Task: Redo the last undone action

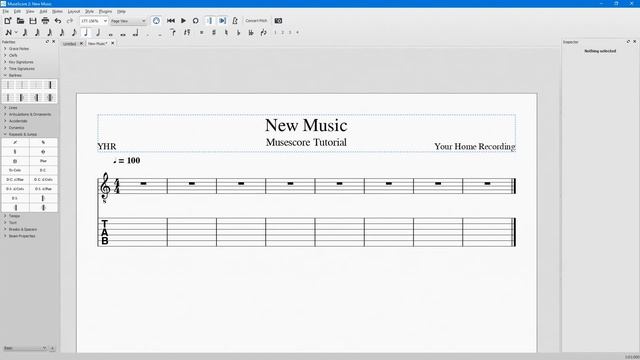Action: point(70,21)
